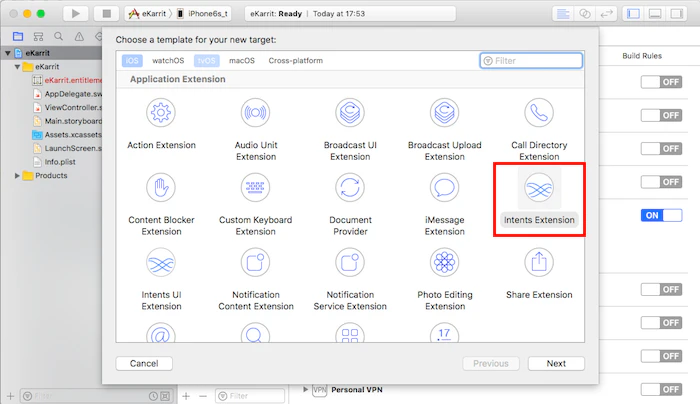Select the Intents UI Extension template
This screenshot has height=404, width=700.
pos(161,262)
